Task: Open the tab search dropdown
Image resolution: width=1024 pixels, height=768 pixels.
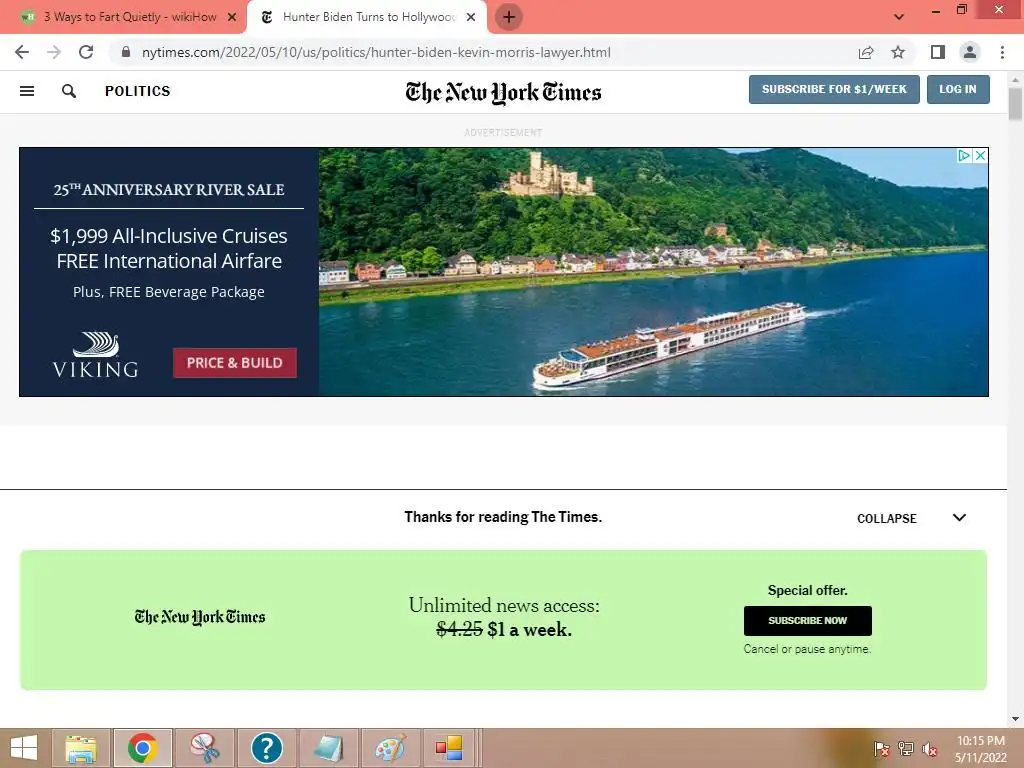Action: point(899,17)
